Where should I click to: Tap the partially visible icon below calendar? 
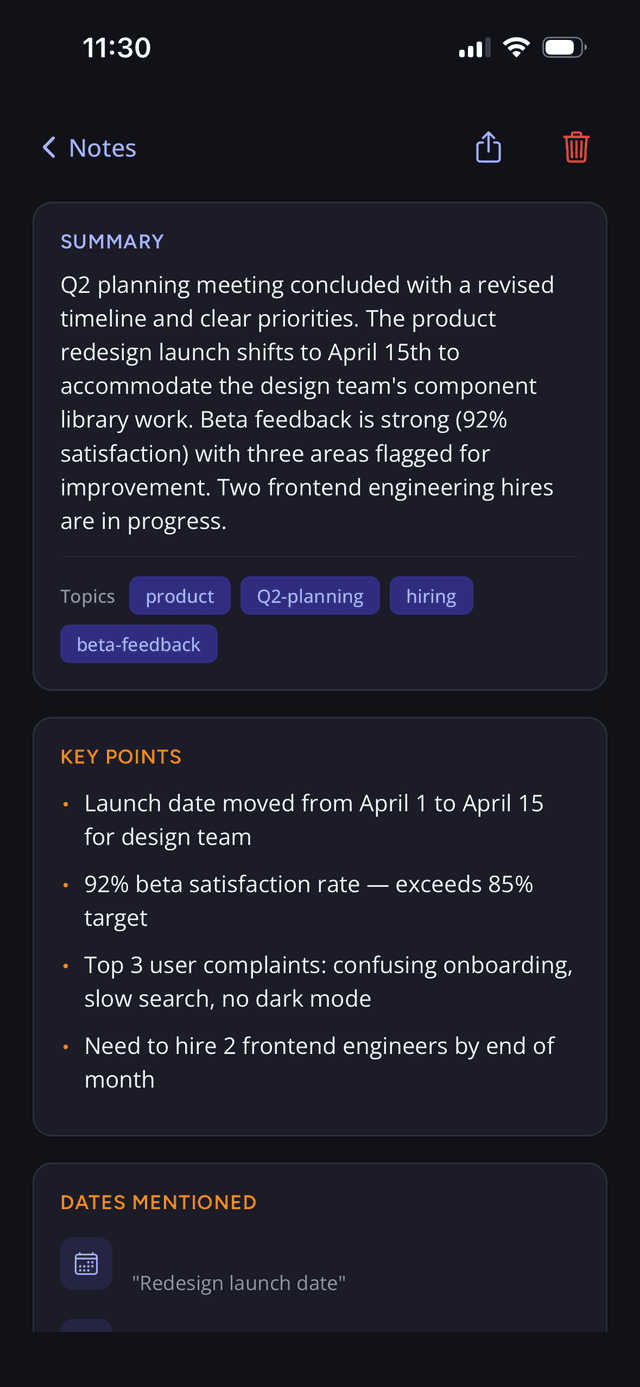point(86,1328)
